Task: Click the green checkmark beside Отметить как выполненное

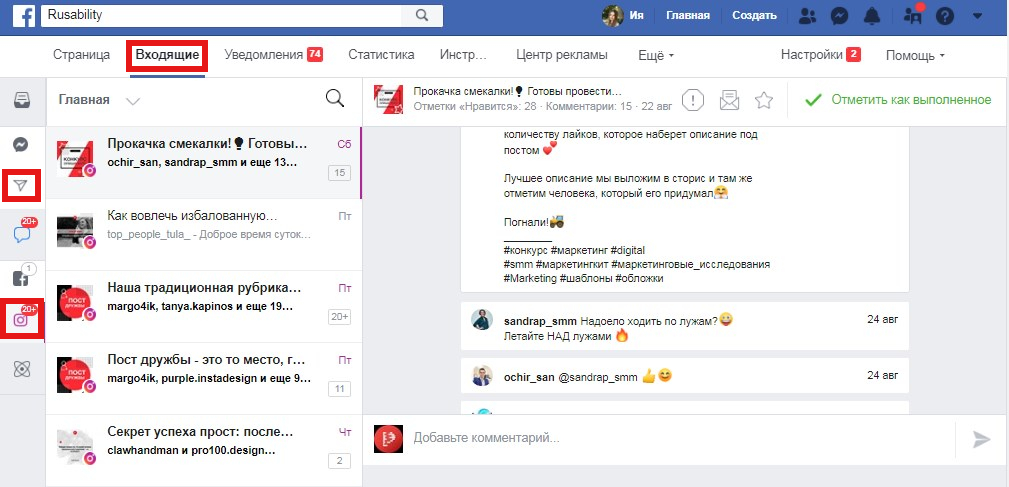Action: click(814, 100)
